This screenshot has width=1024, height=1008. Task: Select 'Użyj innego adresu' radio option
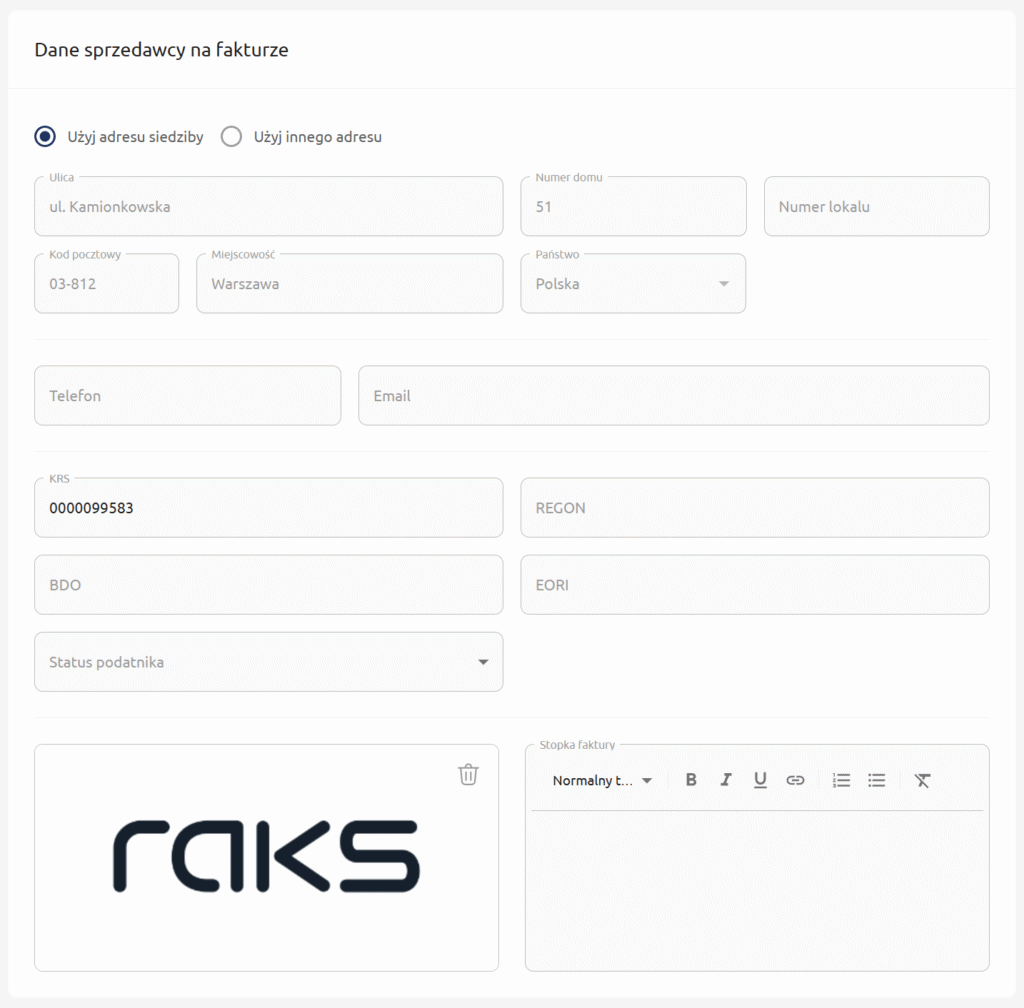click(232, 137)
